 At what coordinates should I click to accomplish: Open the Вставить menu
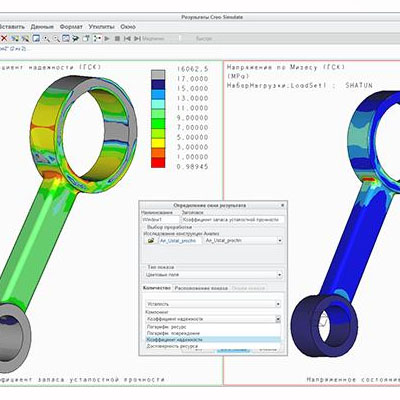[x=12, y=27]
